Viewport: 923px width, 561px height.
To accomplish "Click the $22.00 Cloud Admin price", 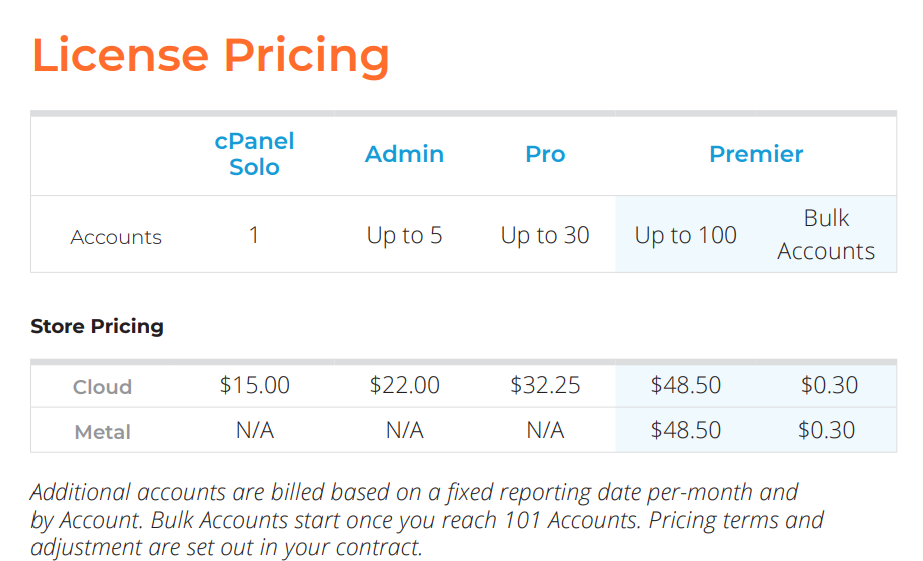I will 404,386.
